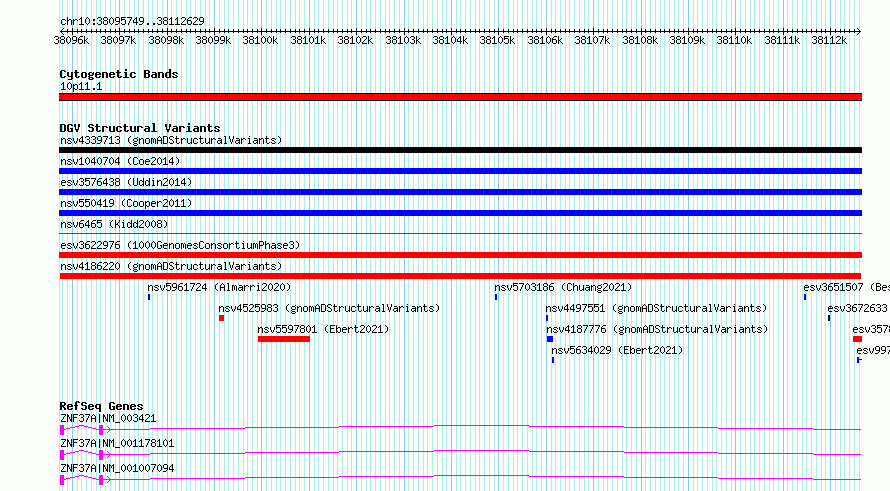The image size is (890, 491).
Task: Open the nsv4497551 gnomAD variant label
Action: [656, 308]
